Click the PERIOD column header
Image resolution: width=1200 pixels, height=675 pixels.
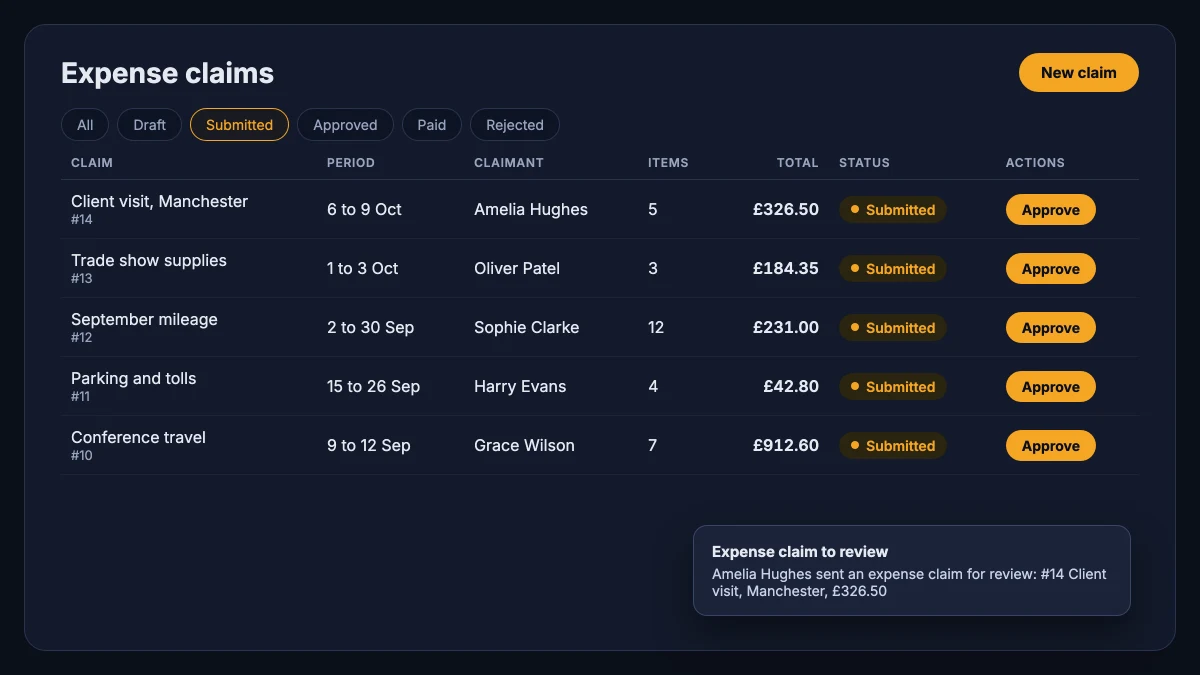[x=351, y=162]
